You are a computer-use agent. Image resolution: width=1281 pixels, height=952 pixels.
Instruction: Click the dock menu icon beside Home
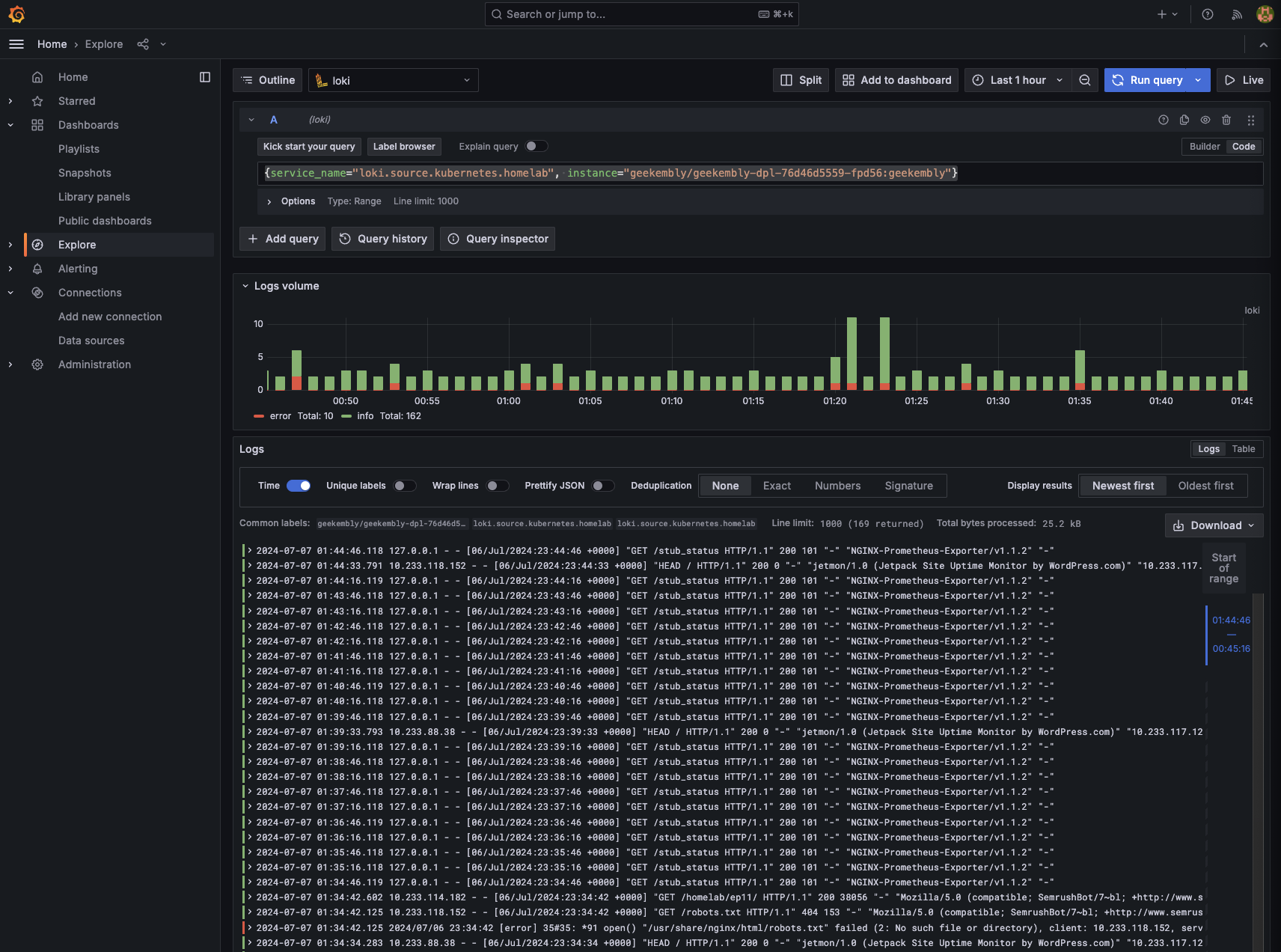(x=205, y=77)
